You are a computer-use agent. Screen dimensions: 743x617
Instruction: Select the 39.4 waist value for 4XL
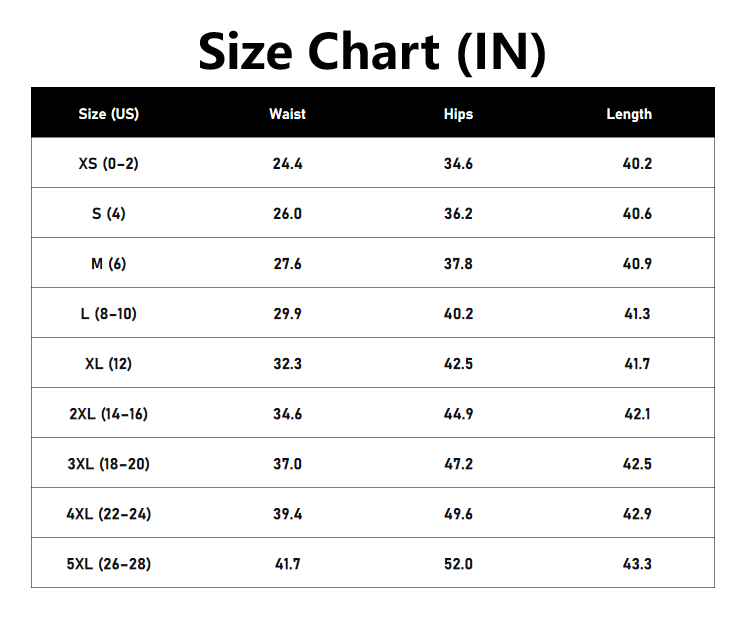coord(287,514)
